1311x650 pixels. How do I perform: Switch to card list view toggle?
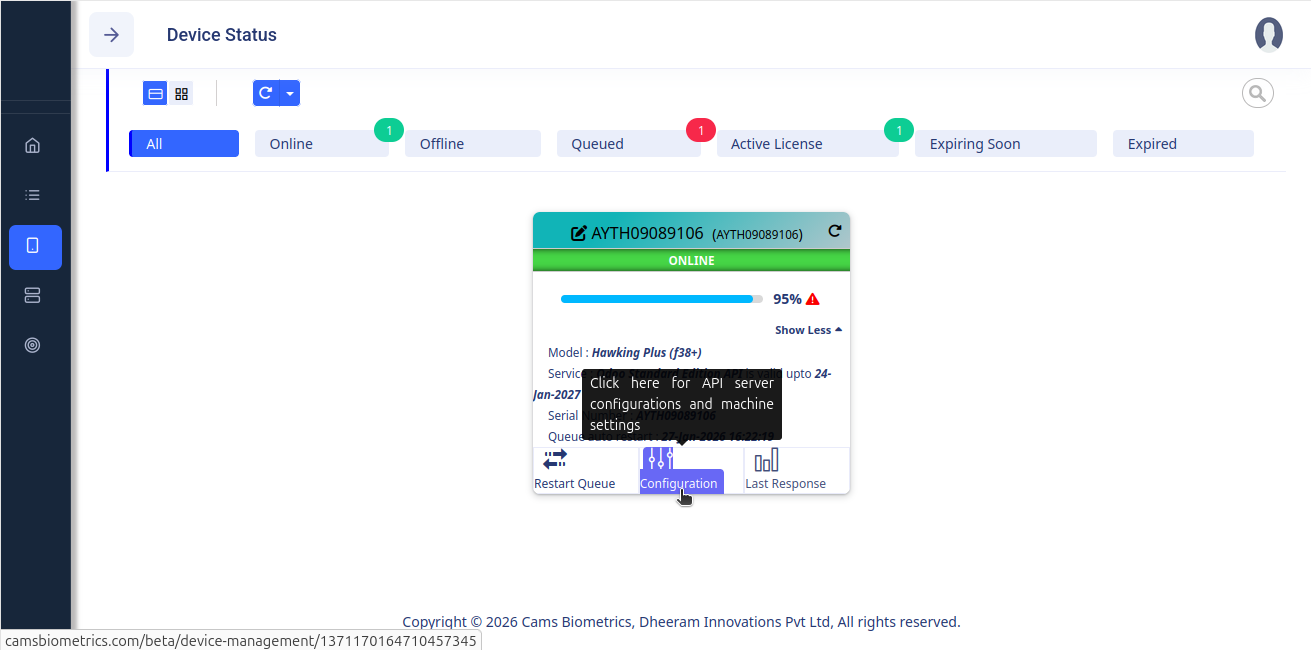156,93
